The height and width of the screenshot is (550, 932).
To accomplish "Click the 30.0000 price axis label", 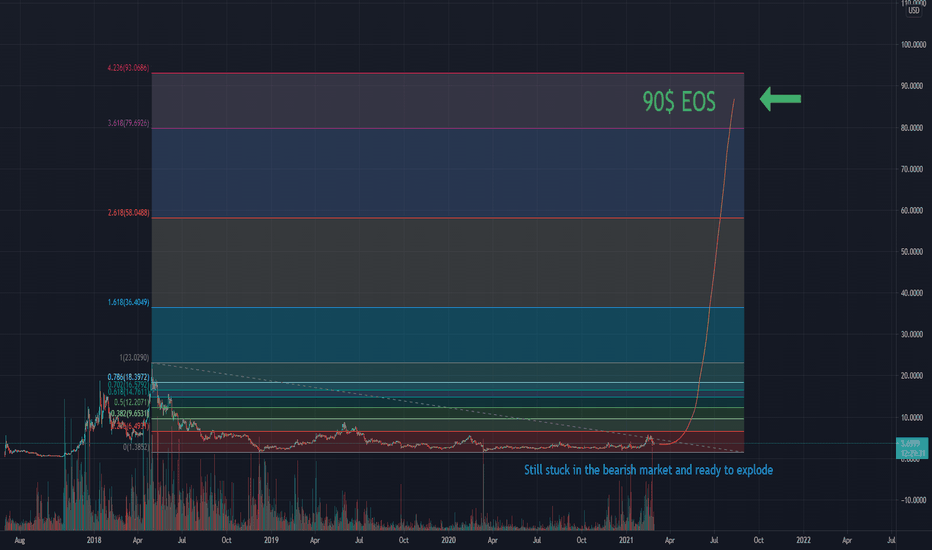I will (x=913, y=335).
